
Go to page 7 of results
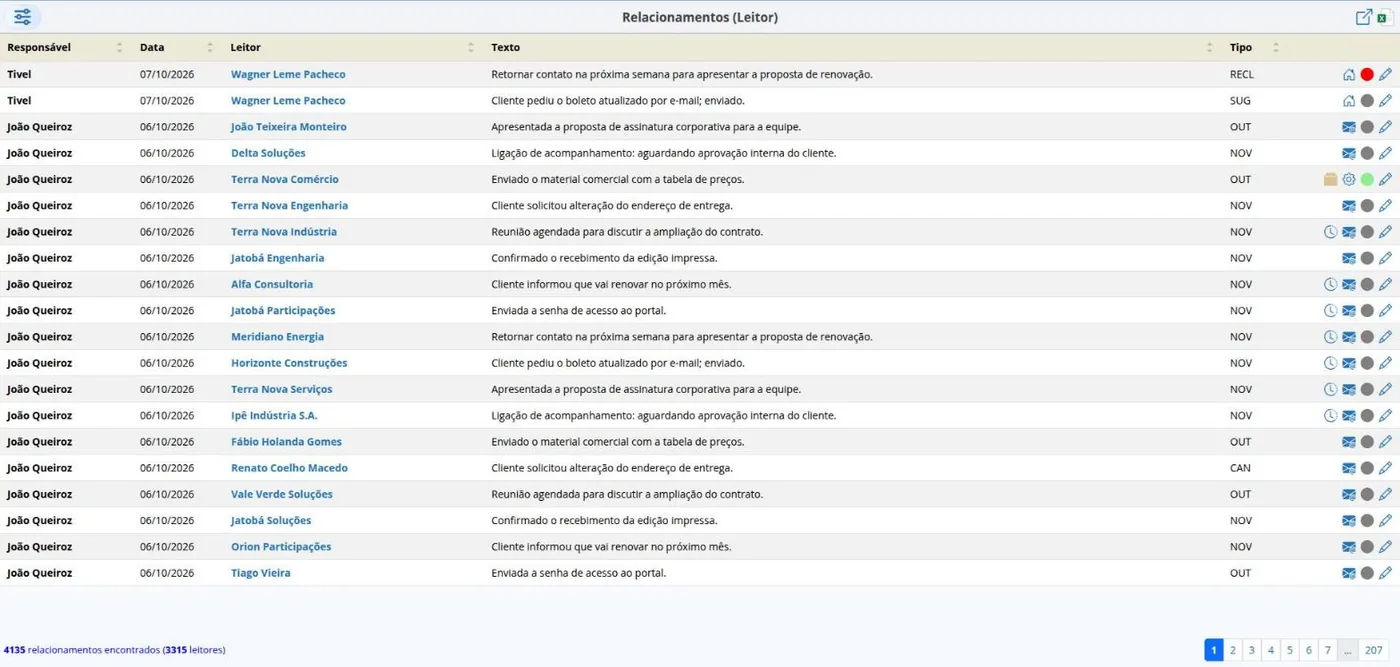pyautogui.click(x=1328, y=650)
